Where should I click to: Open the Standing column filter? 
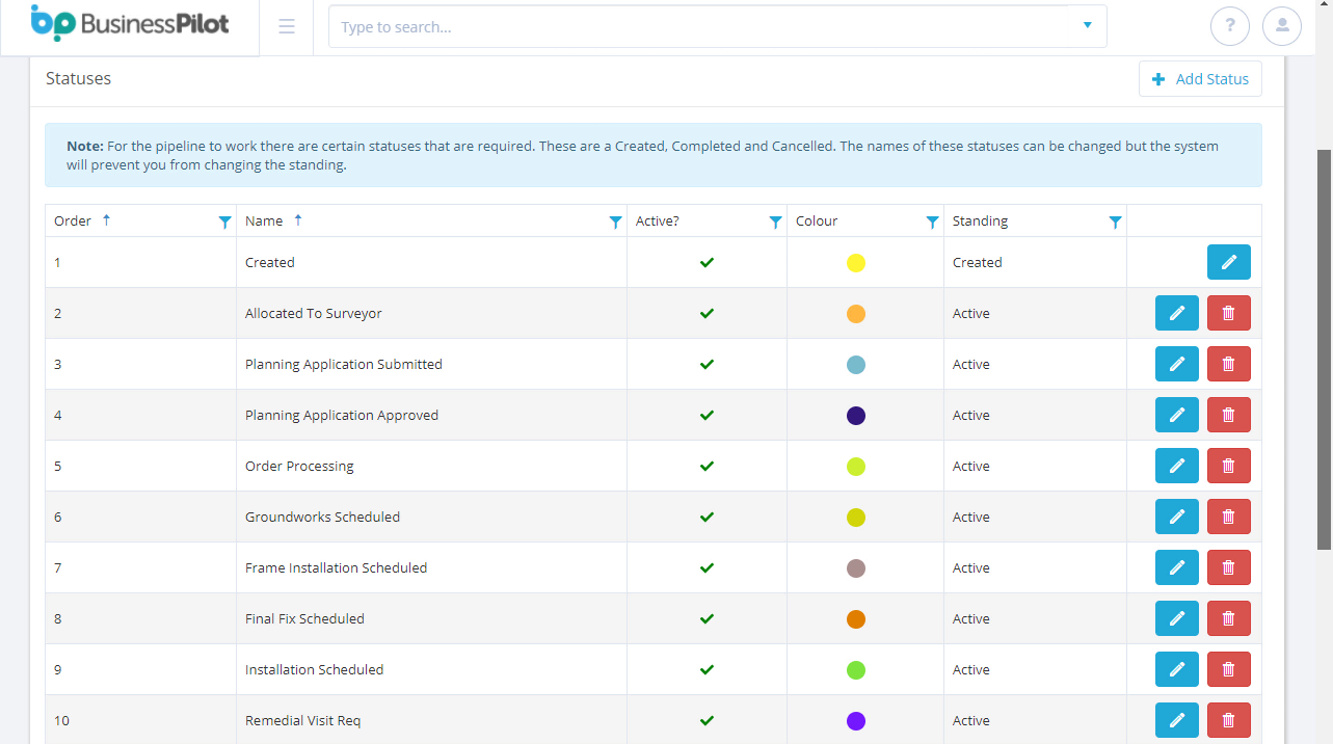(1115, 222)
